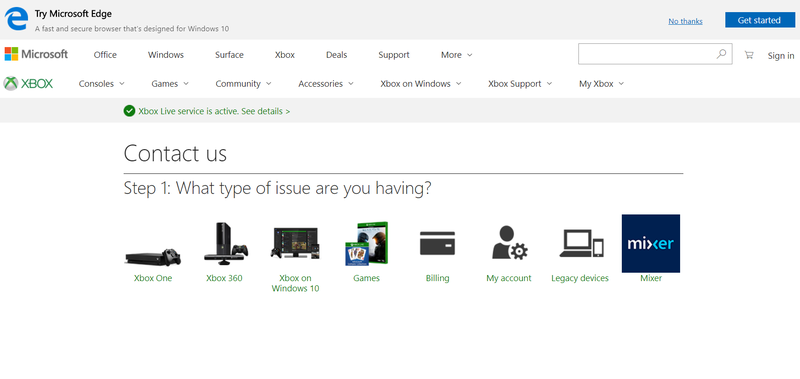This screenshot has height=379, width=800.
Task: Click the Microsoft logo
Action: (36, 54)
